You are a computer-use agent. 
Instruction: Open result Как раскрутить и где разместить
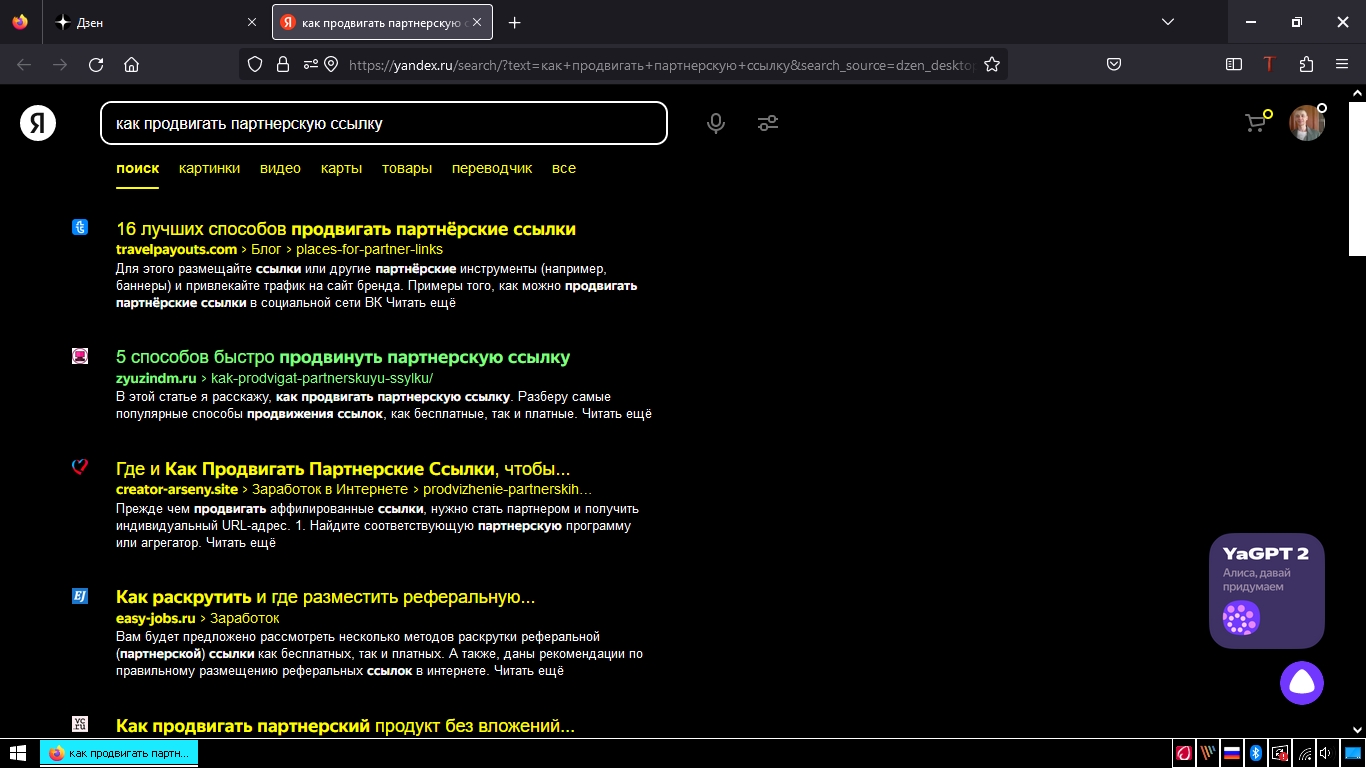[x=326, y=597]
